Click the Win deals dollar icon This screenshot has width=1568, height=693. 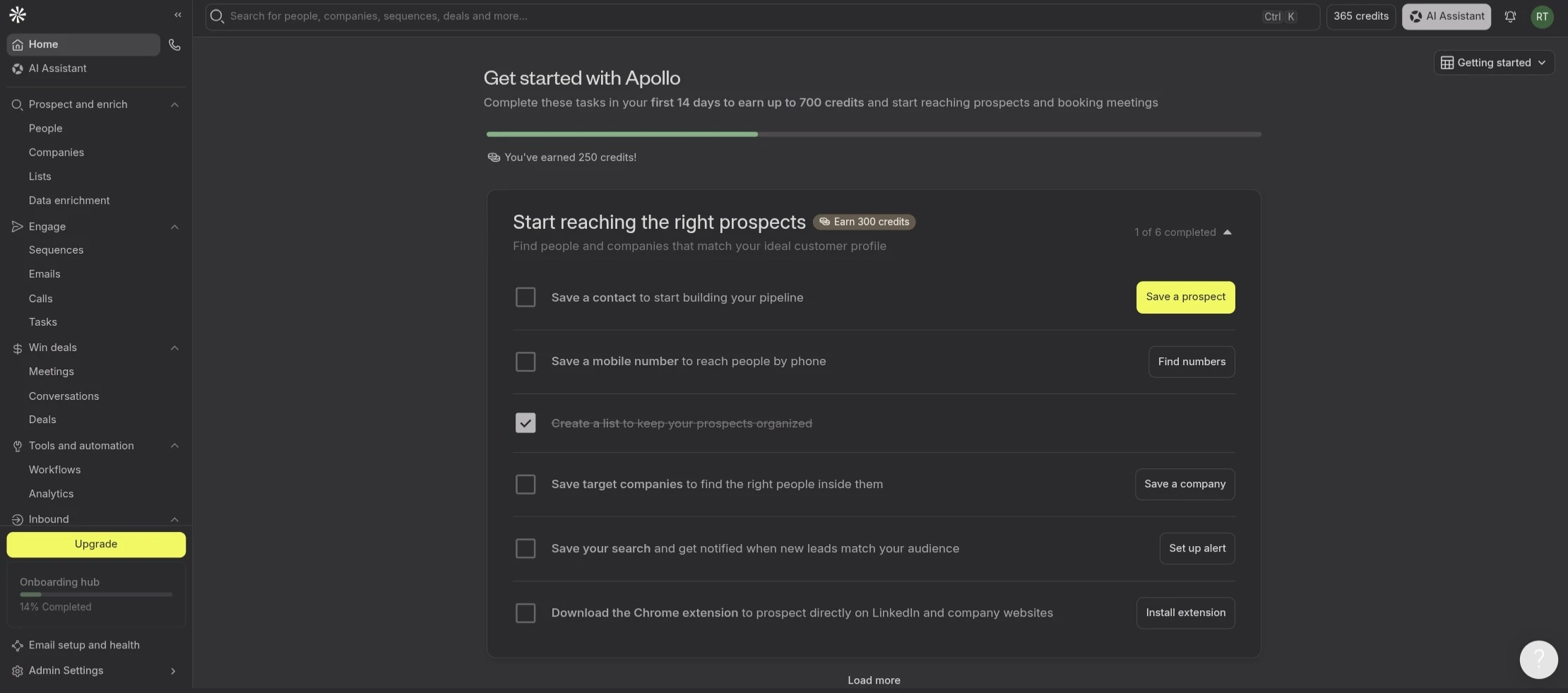18,348
